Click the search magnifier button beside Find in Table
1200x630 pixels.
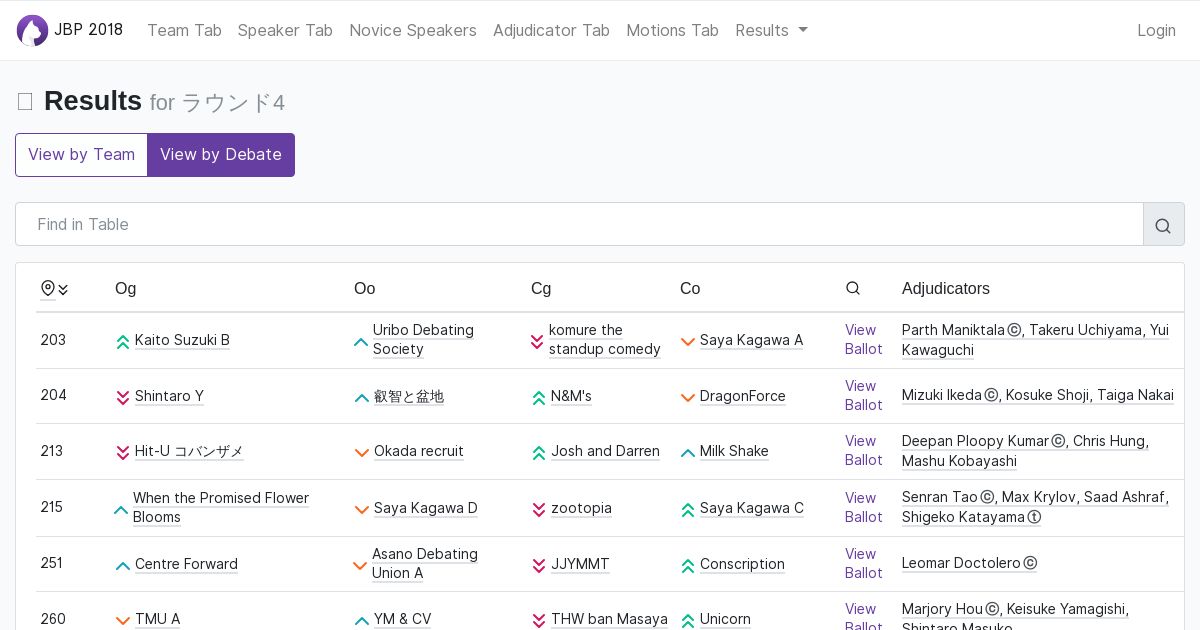click(x=1163, y=225)
